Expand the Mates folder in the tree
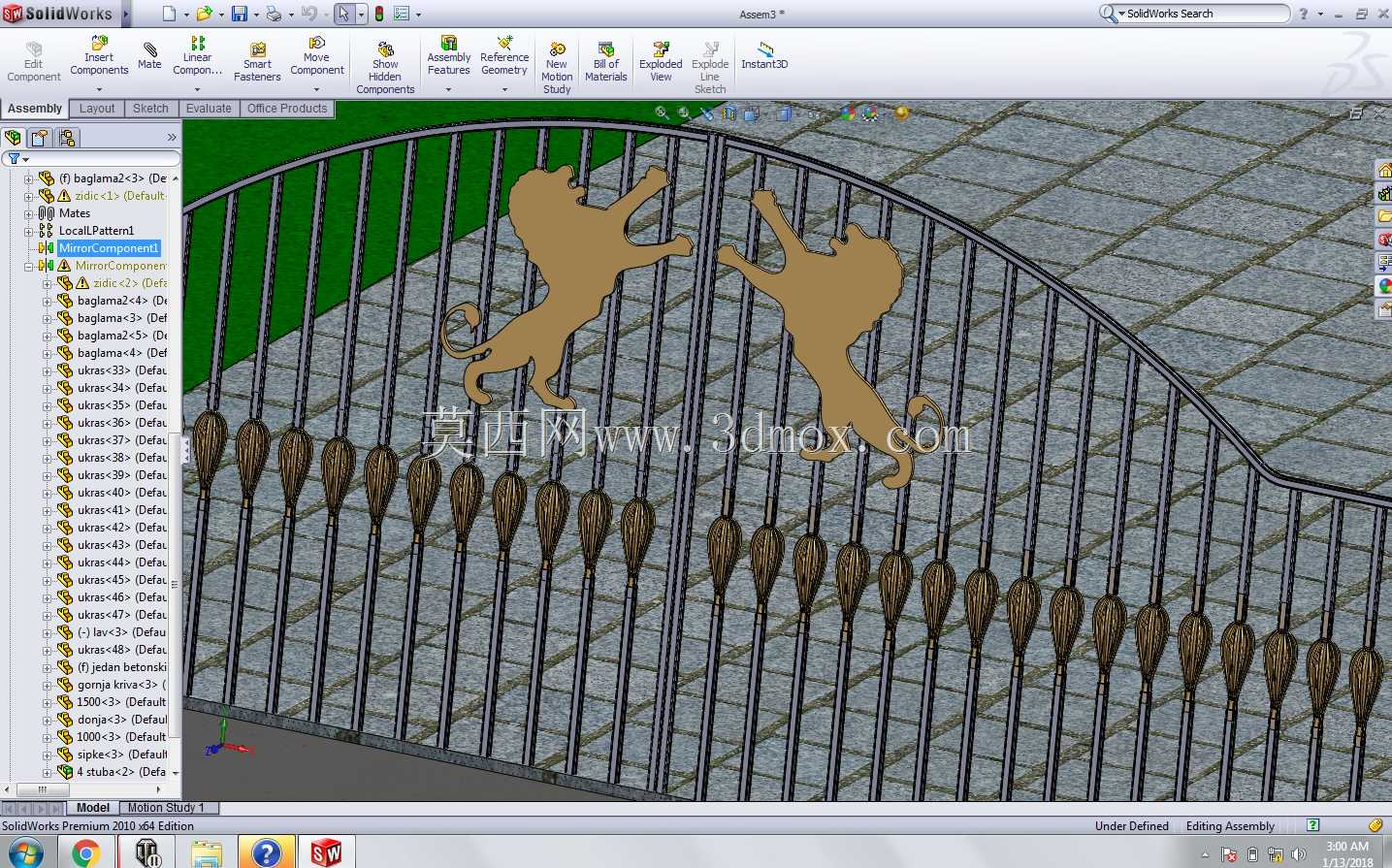The width and height of the screenshot is (1392, 868). 28,213
